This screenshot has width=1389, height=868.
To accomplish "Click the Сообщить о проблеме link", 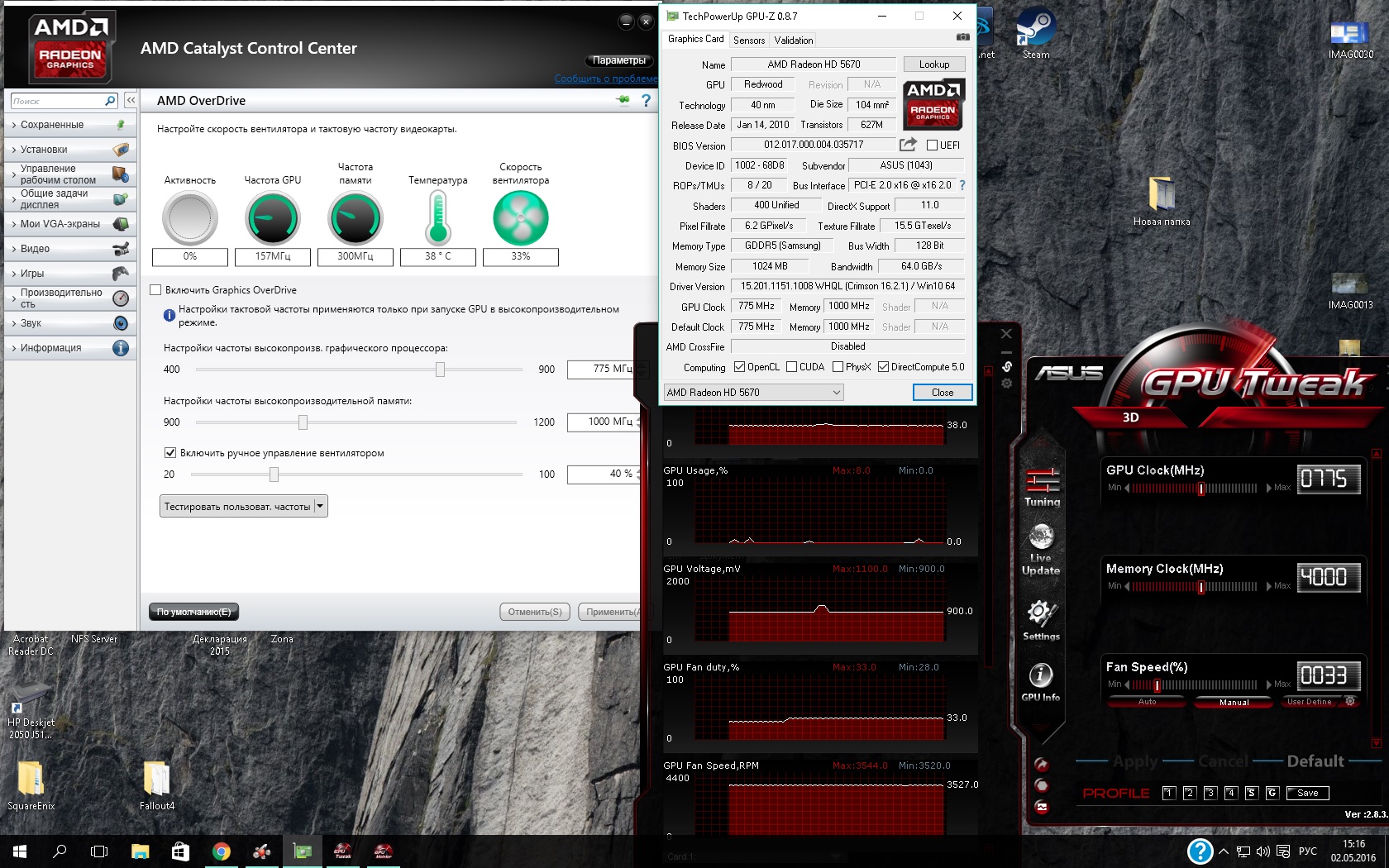I will (x=606, y=79).
